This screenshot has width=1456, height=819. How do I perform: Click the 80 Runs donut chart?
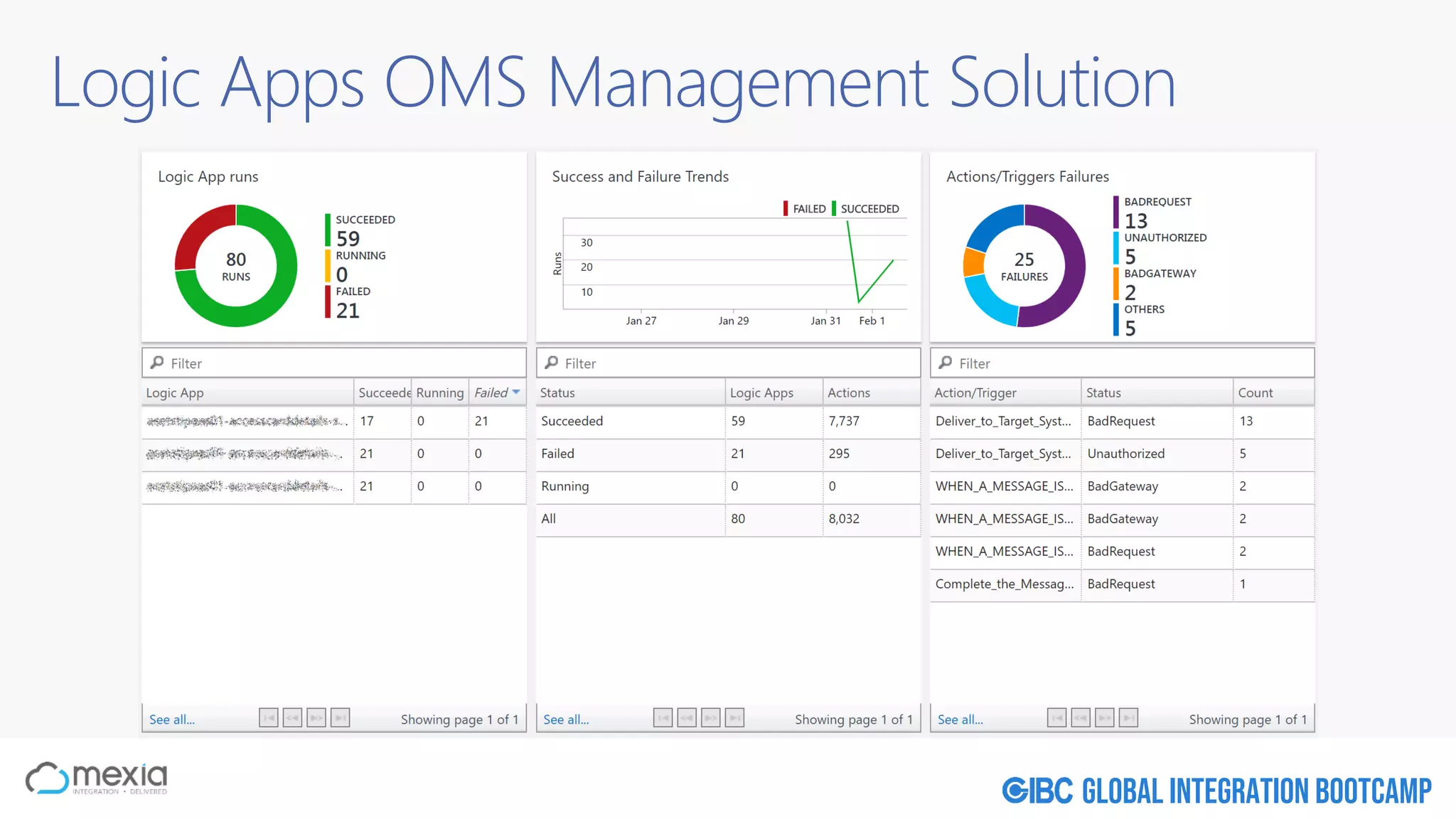[236, 266]
